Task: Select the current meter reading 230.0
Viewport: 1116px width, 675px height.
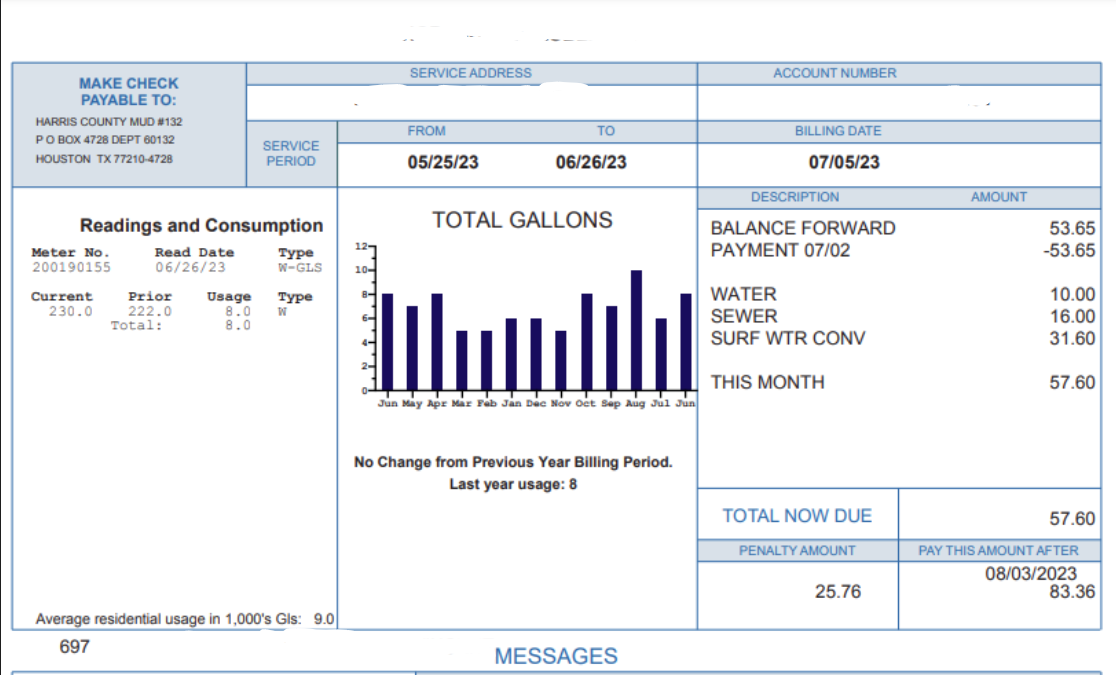Action: (70, 311)
